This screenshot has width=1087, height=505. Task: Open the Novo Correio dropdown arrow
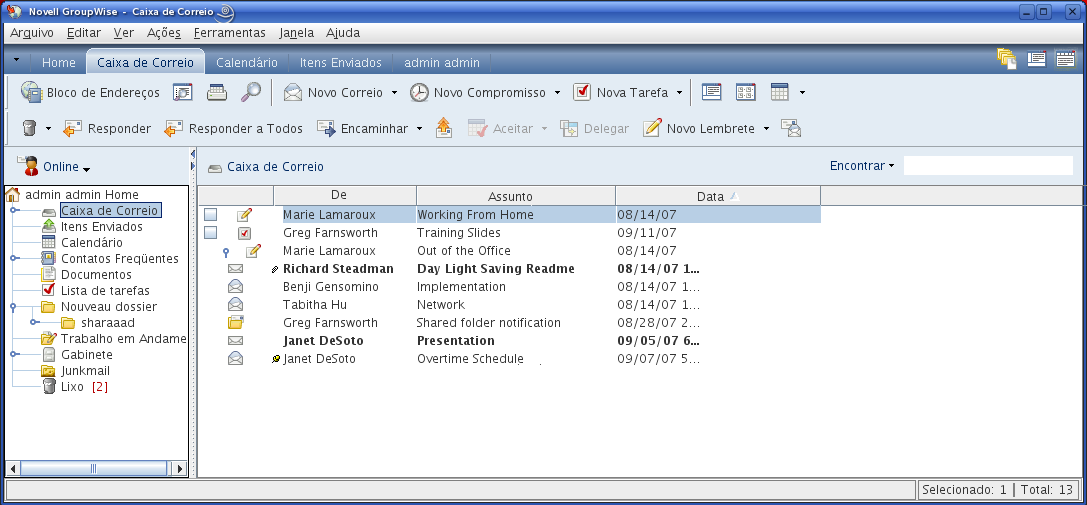[394, 93]
